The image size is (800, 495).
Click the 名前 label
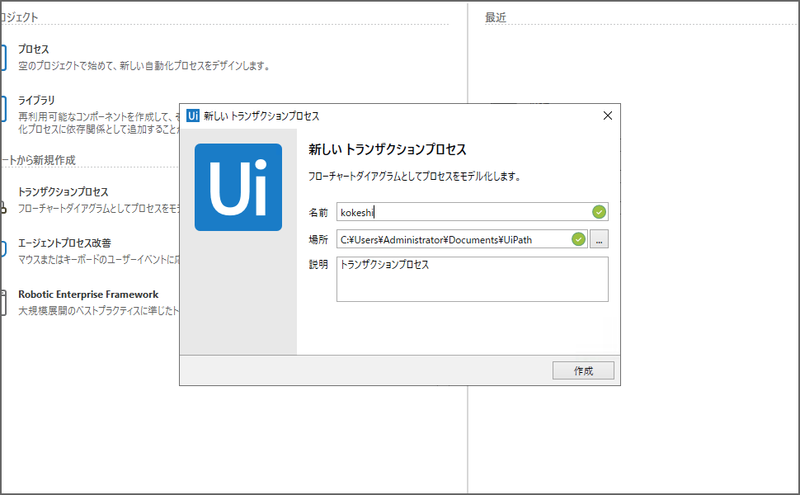318,212
